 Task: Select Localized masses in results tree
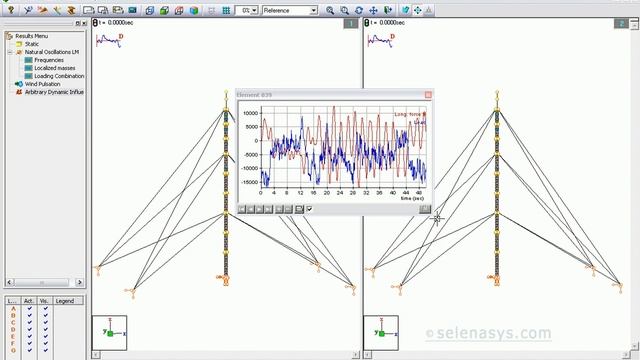click(55, 68)
